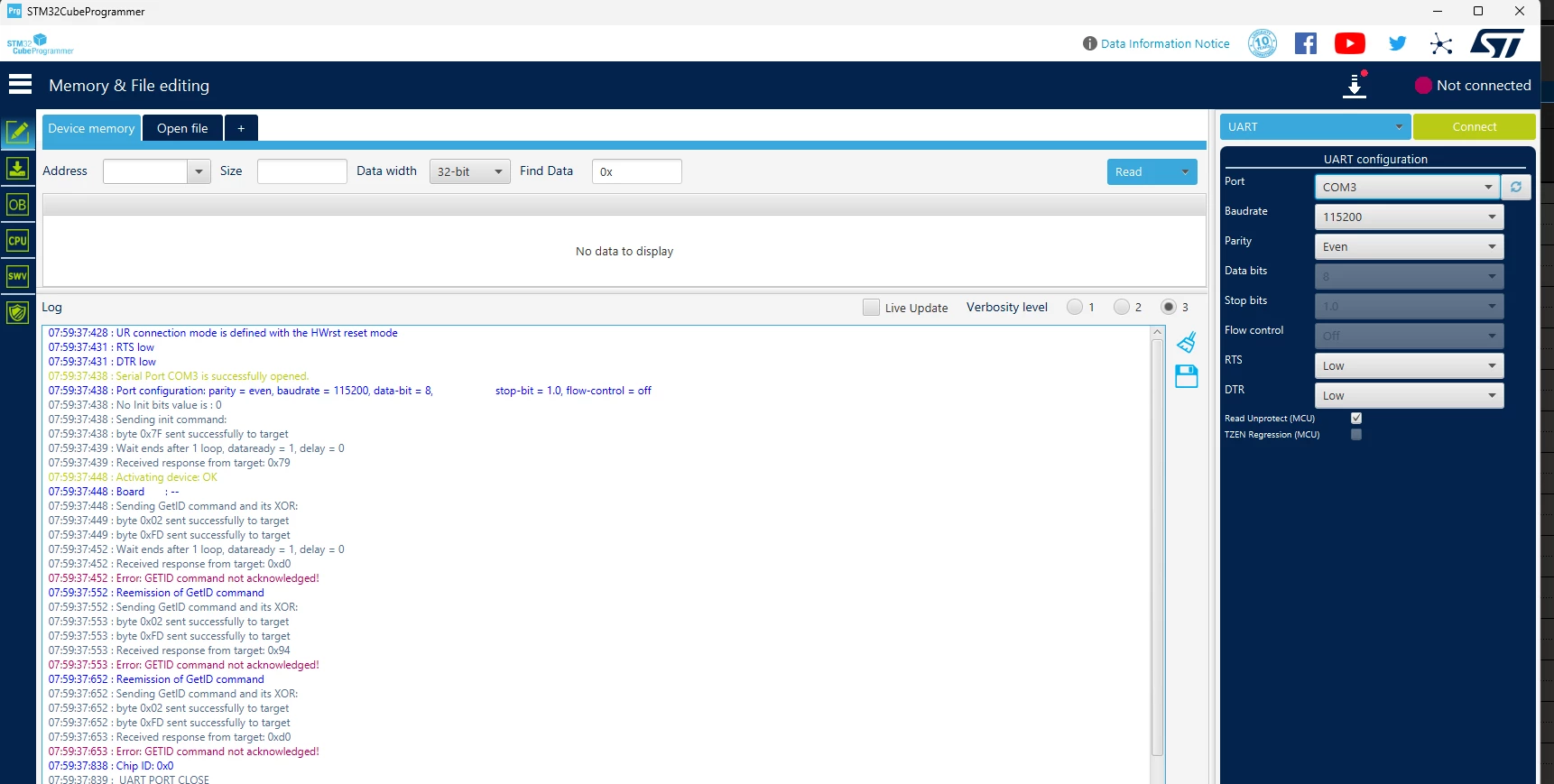Screen dimensions: 1554x784
Task: Click log line 'DTR low'
Action: [x=102, y=362]
